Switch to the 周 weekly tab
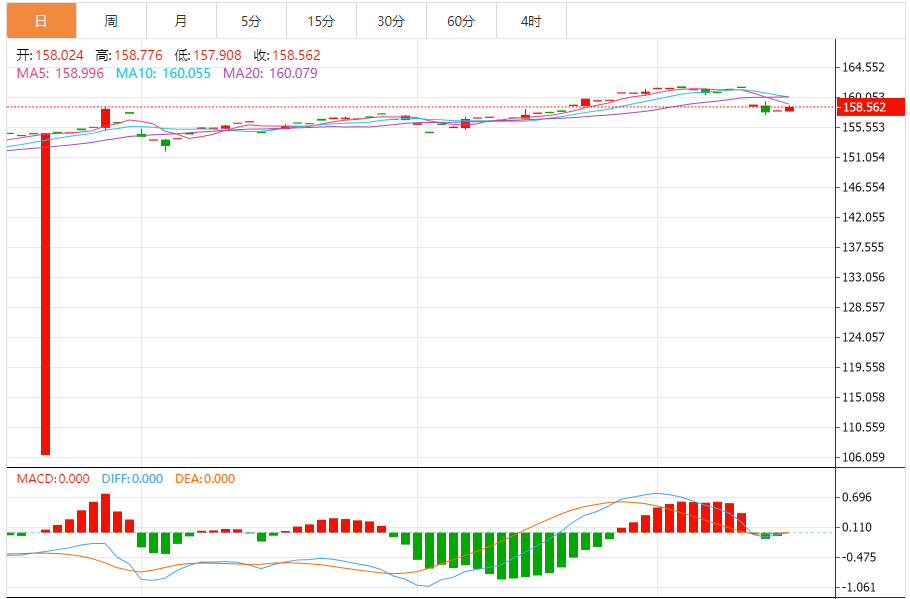Viewport: 910px width, 599px height. click(111, 21)
